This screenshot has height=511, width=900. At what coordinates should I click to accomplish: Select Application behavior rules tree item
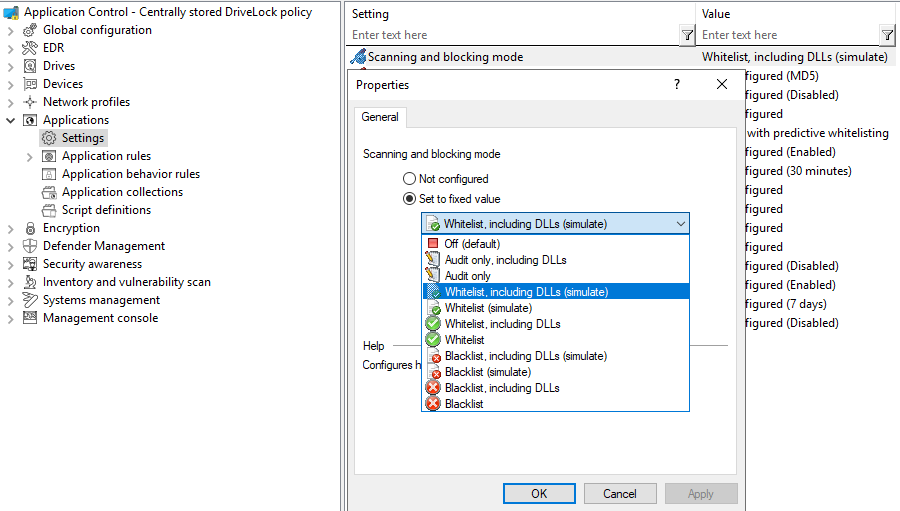131,174
